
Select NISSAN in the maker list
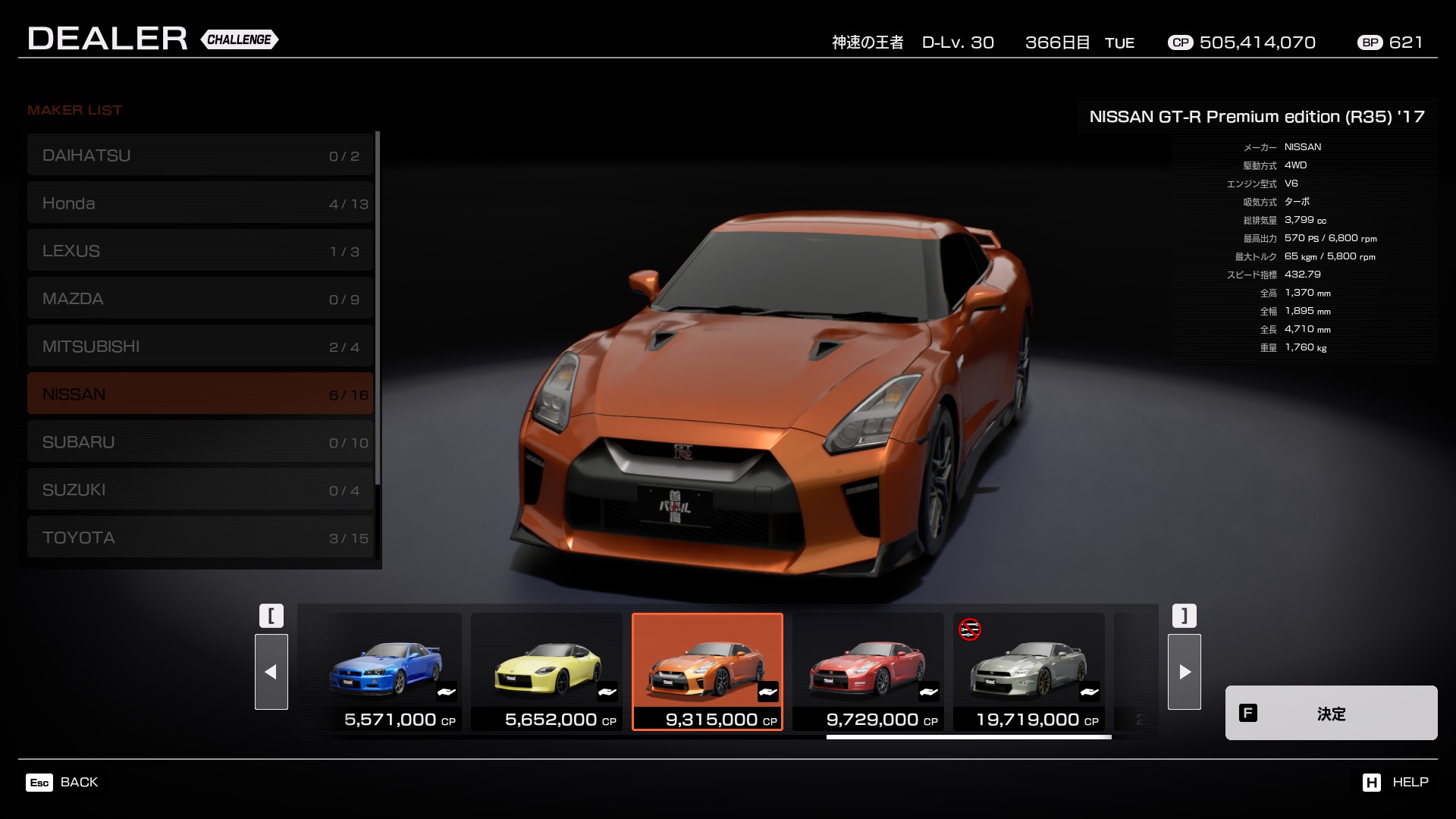[200, 394]
